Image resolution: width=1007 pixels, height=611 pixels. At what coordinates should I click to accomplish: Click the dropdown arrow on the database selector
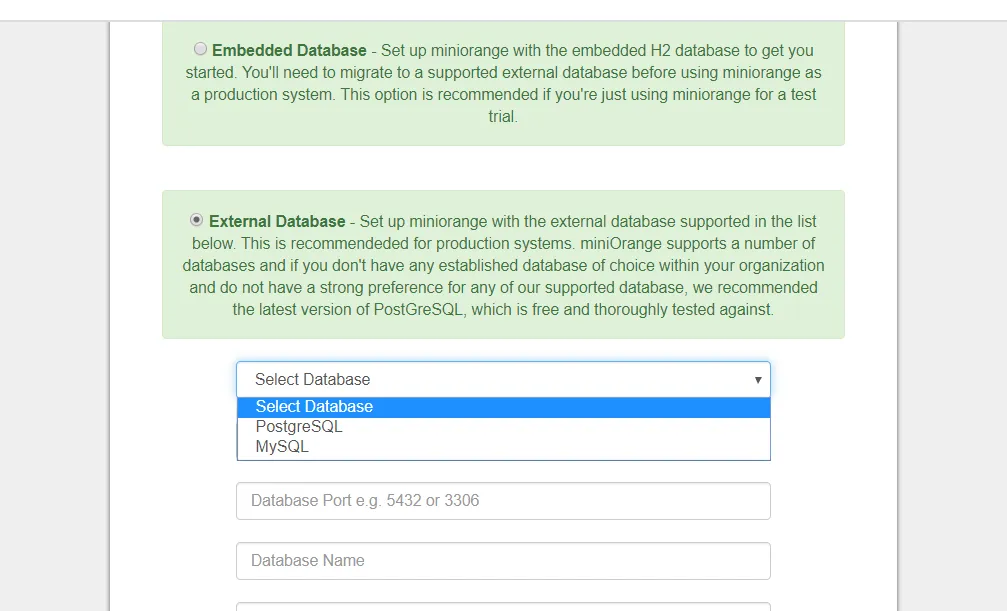pyautogui.click(x=758, y=380)
